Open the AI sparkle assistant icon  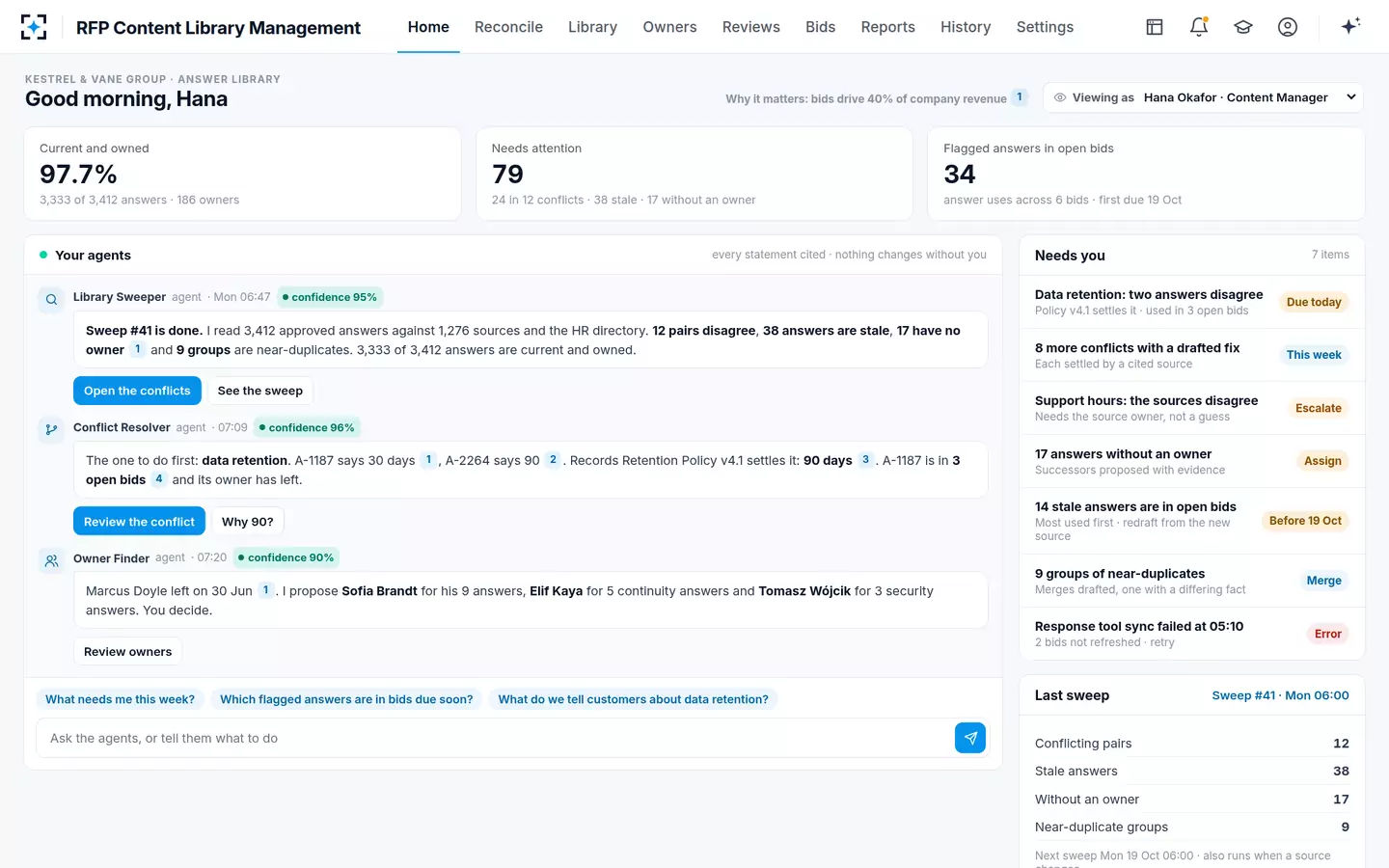coord(1350,26)
